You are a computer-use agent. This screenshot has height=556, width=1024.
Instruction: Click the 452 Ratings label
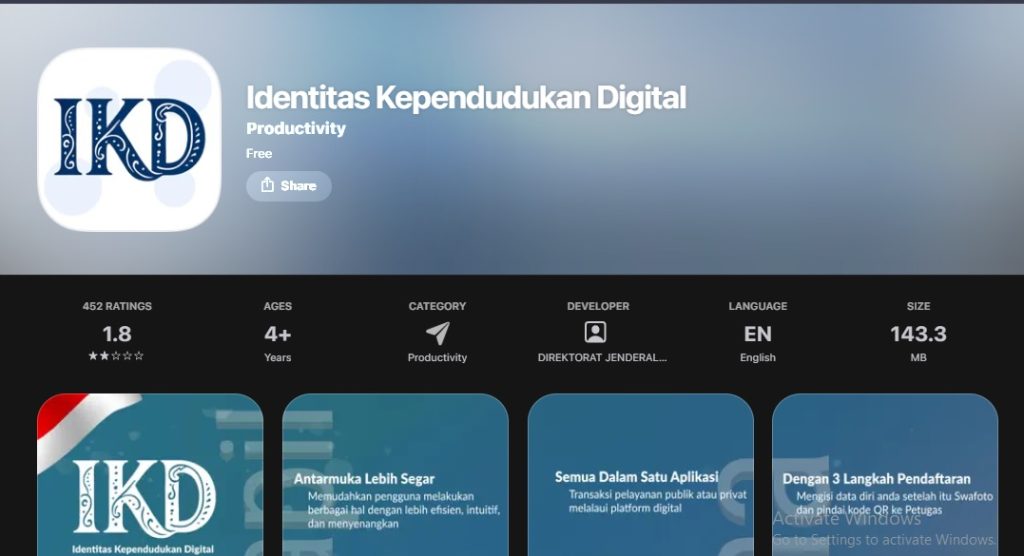tap(117, 306)
